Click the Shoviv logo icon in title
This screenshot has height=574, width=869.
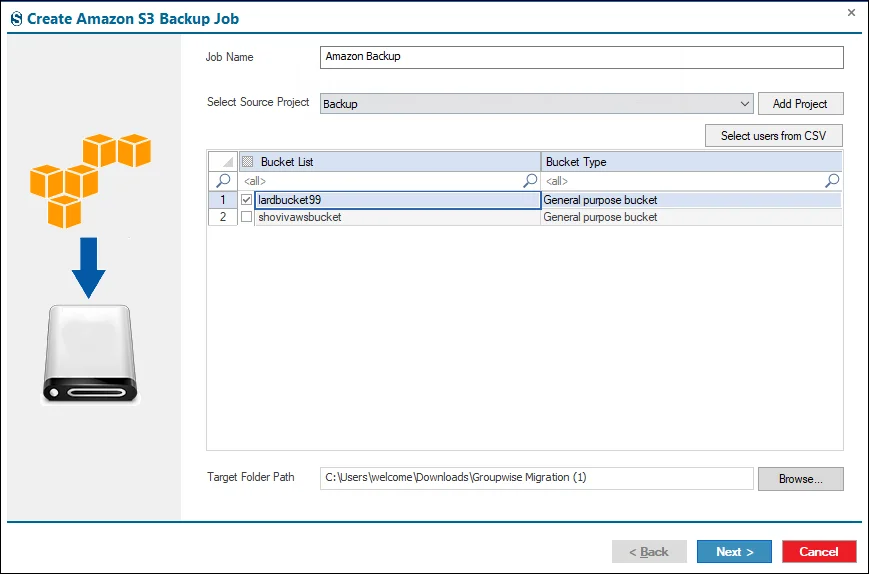17,18
